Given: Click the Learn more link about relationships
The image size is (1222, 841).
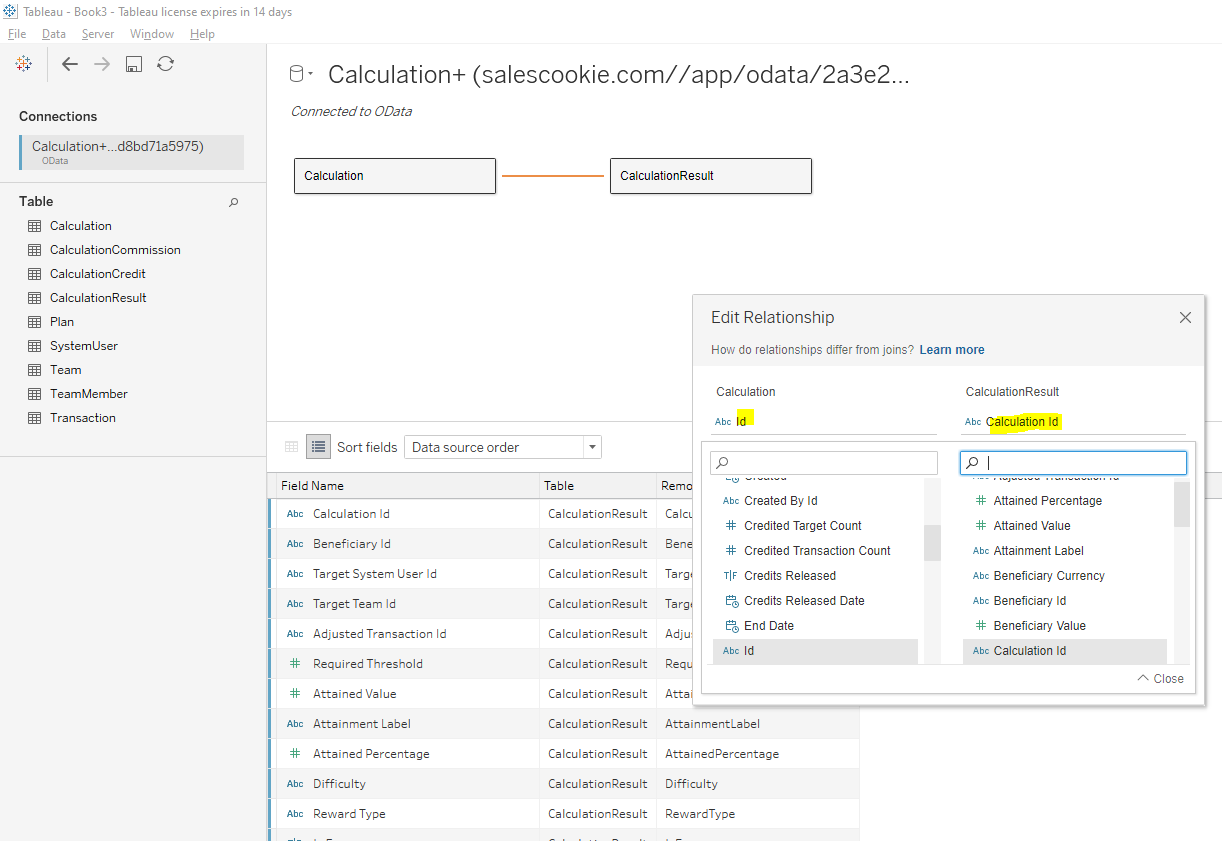Looking at the screenshot, I should pyautogui.click(x=951, y=349).
